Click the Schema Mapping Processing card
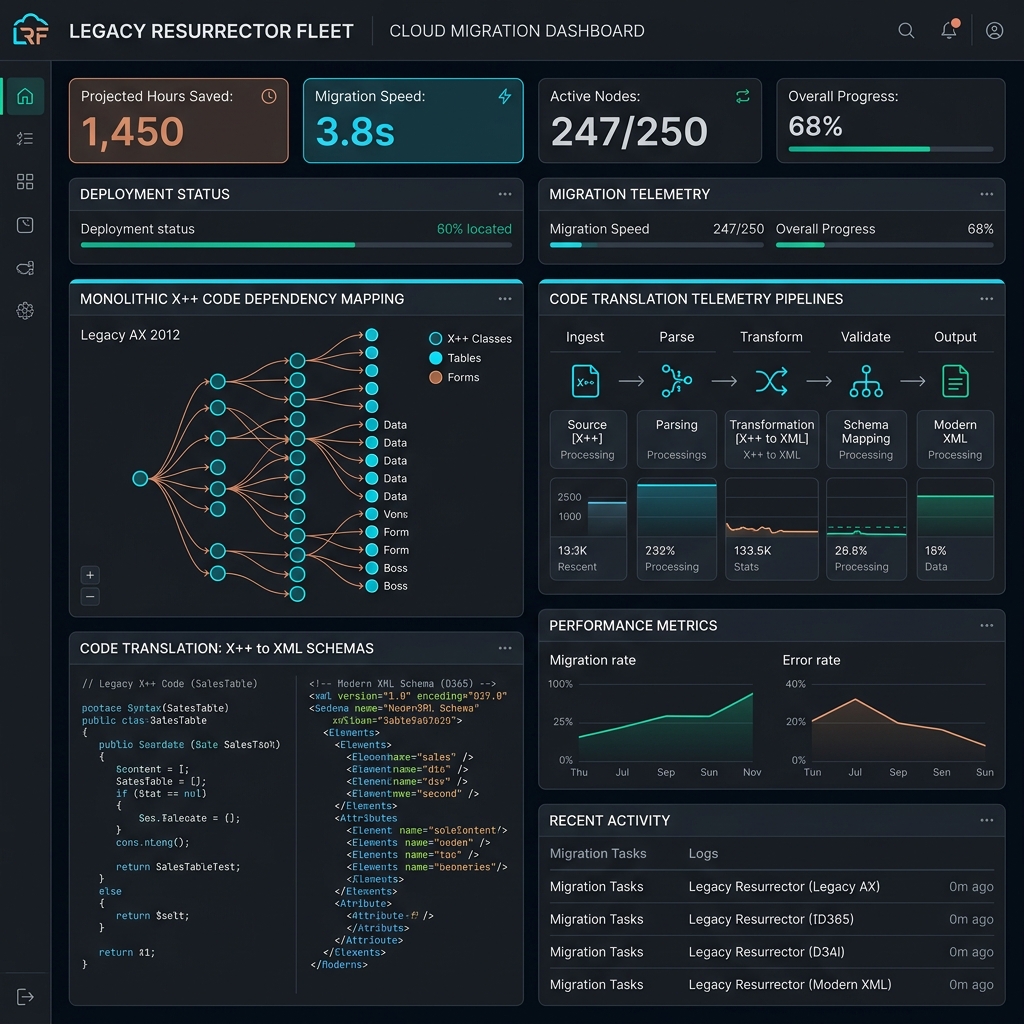Screen dimensions: 1024x1024 click(866, 439)
